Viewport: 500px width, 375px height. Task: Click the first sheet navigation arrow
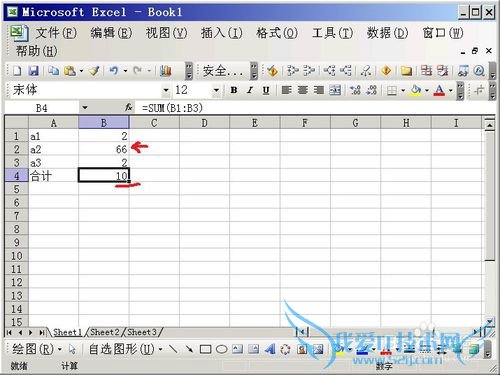tap(9, 332)
